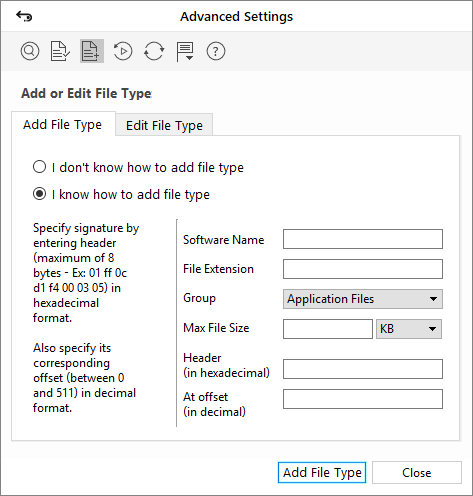
Task: Open the magnifier scan settings icon
Action: pos(30,51)
